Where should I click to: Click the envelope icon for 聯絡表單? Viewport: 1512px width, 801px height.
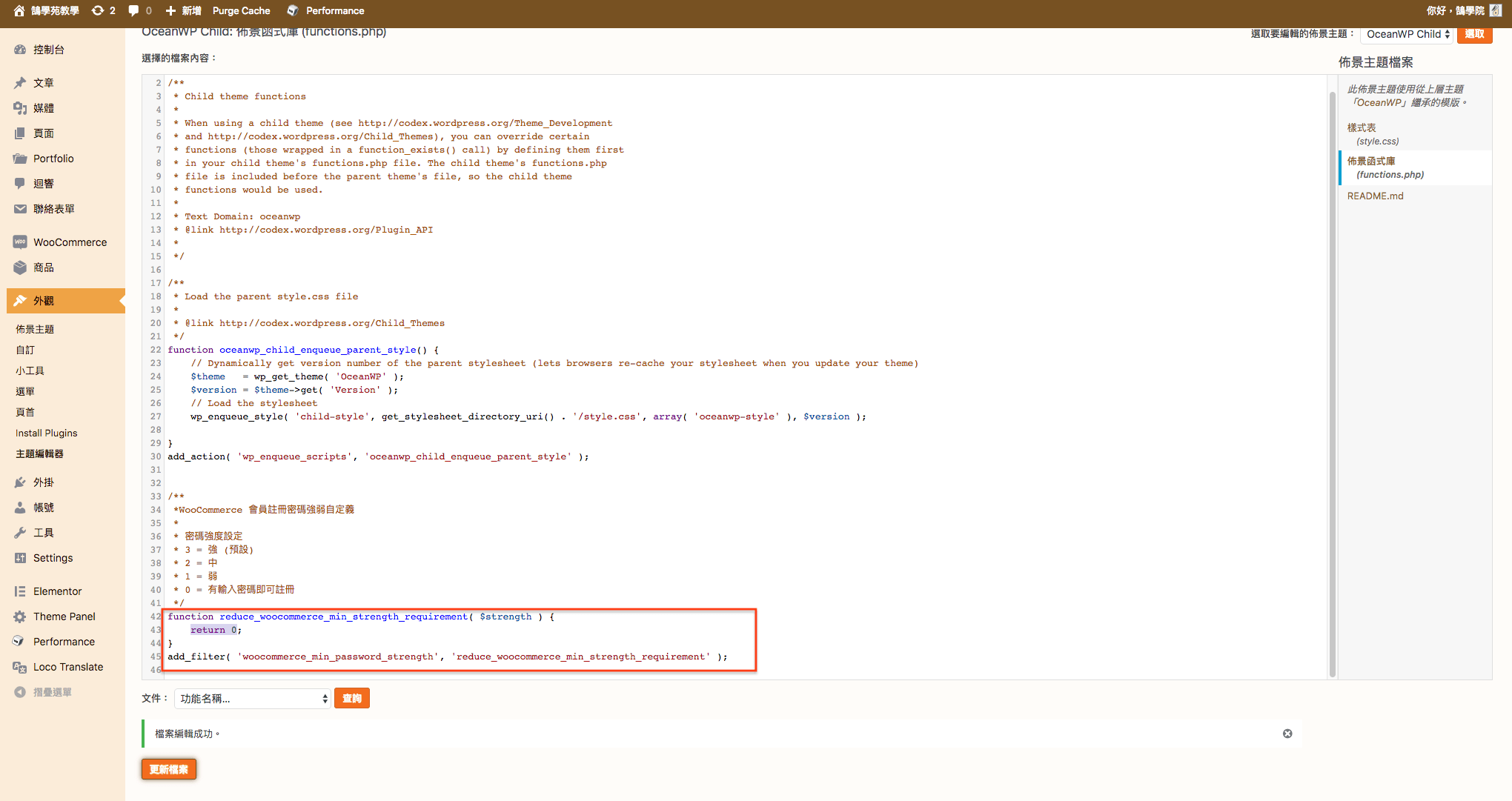click(20, 209)
